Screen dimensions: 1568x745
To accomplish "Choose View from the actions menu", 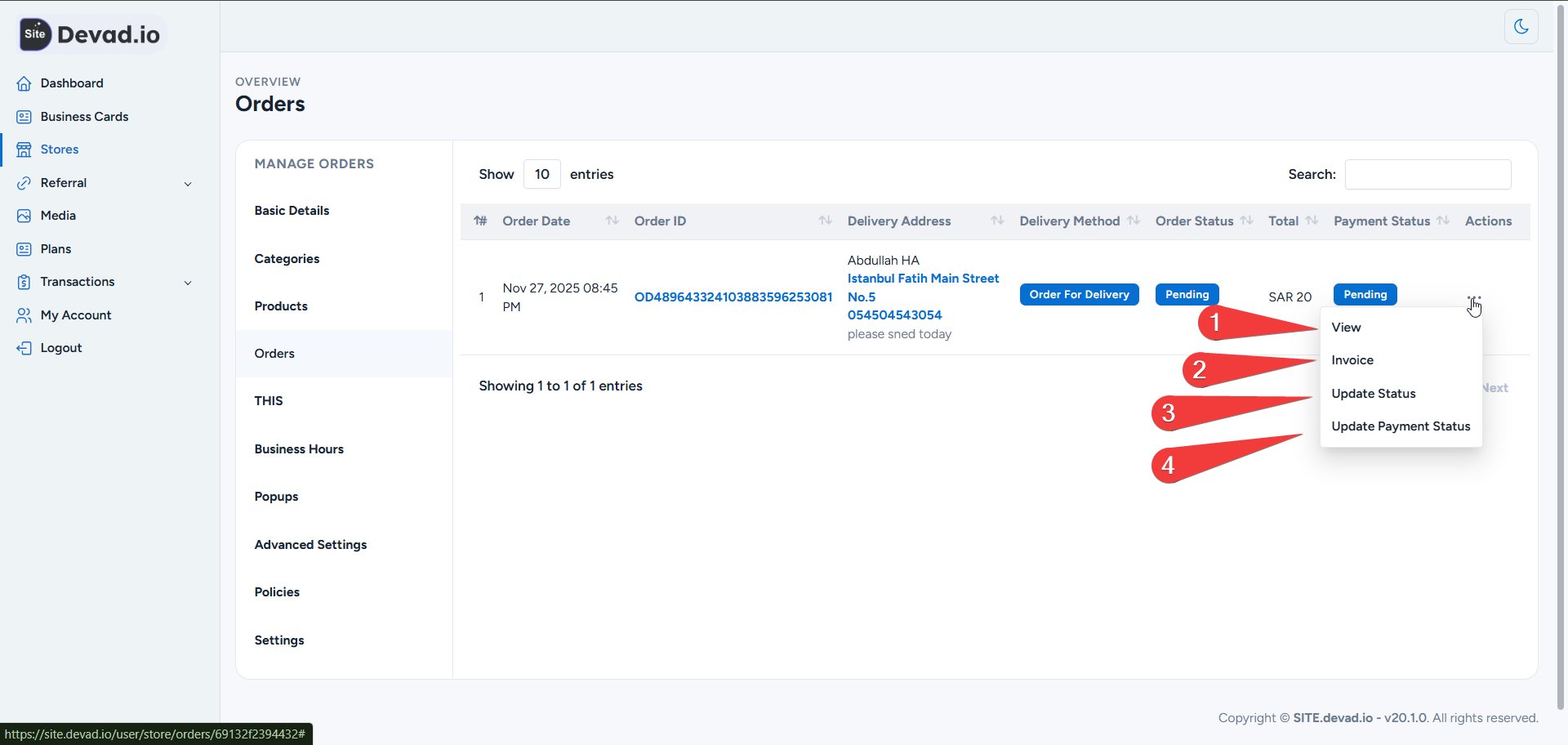I will tap(1346, 327).
